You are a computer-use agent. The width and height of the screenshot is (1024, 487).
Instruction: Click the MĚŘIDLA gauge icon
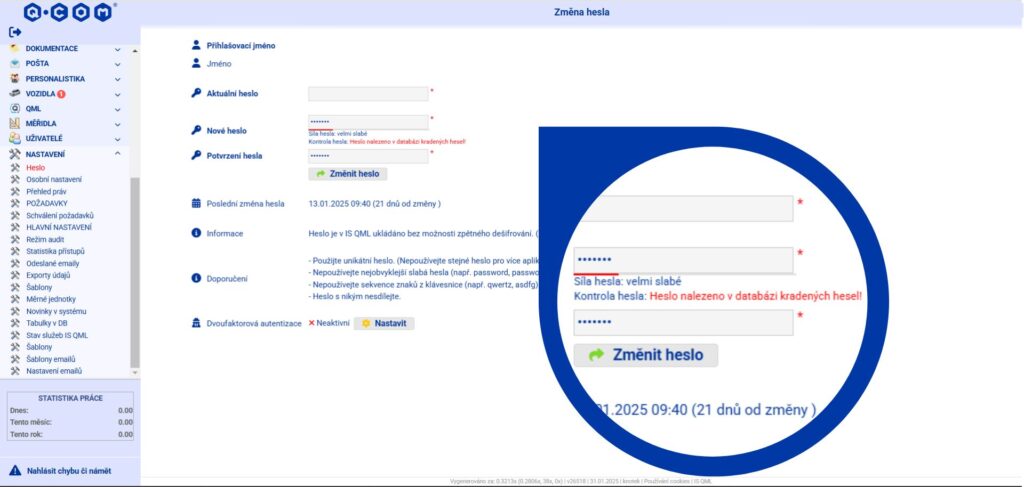tap(15, 123)
